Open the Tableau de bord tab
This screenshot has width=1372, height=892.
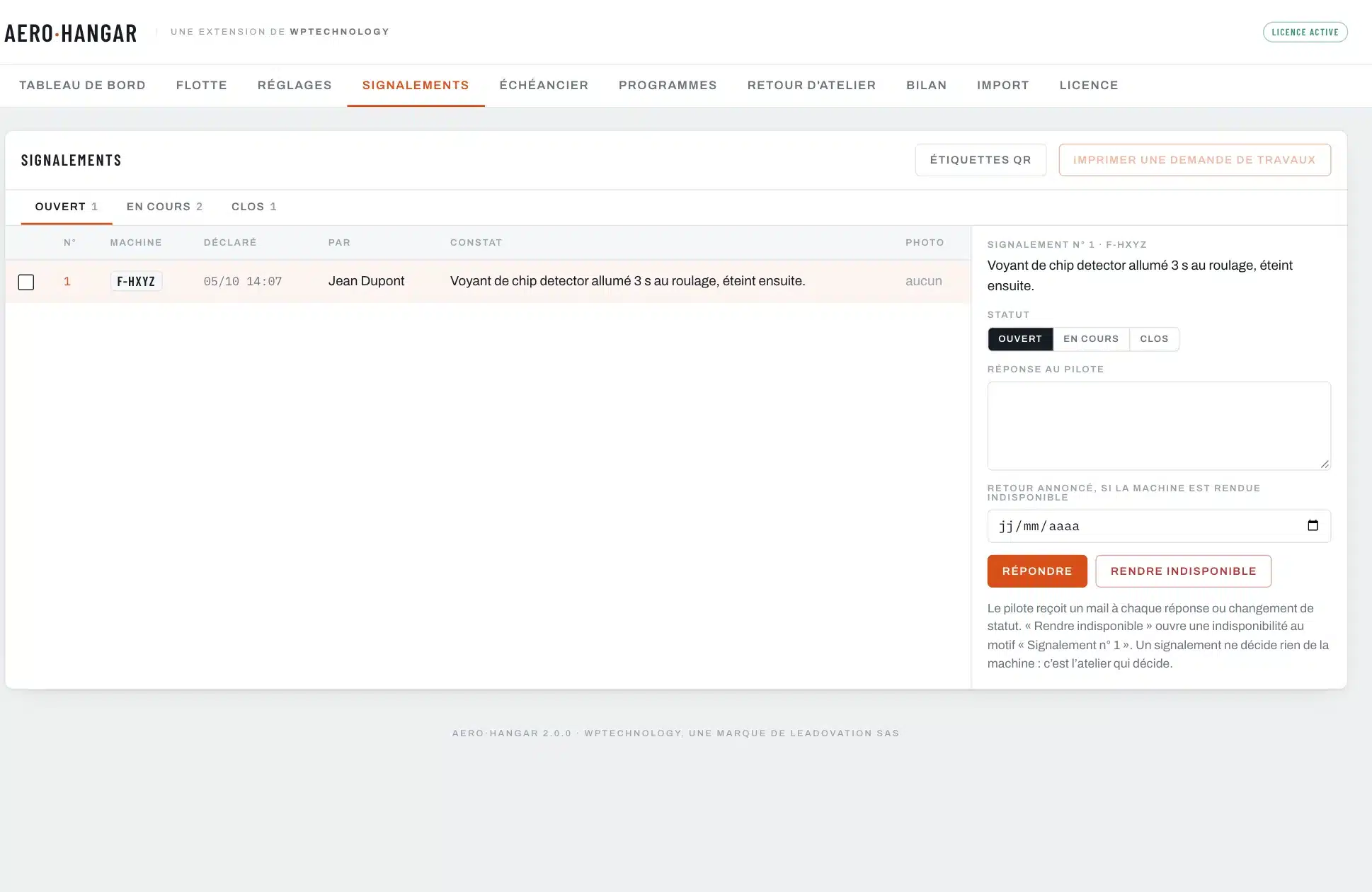pyautogui.click(x=82, y=85)
